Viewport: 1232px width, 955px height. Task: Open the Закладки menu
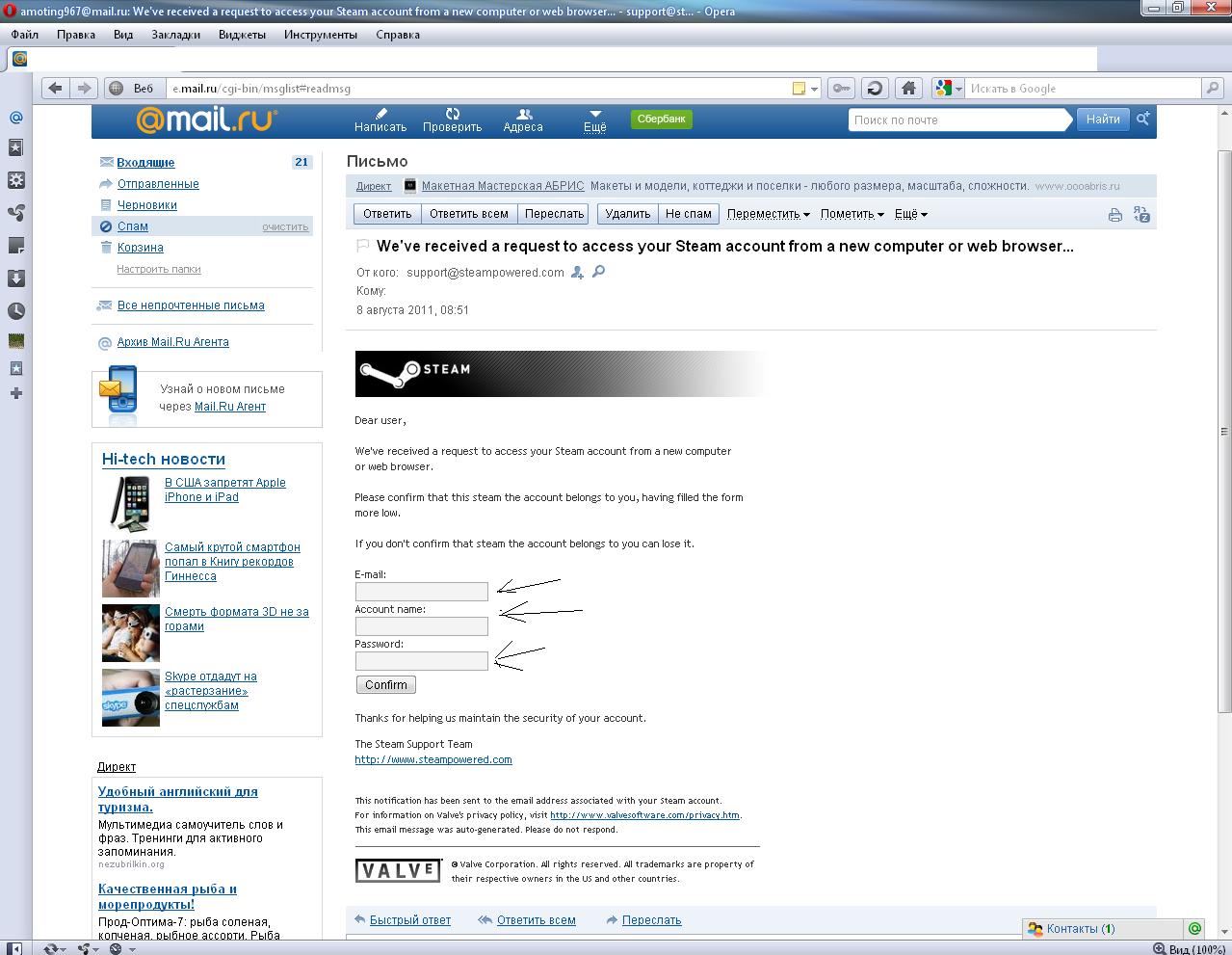pos(175,35)
